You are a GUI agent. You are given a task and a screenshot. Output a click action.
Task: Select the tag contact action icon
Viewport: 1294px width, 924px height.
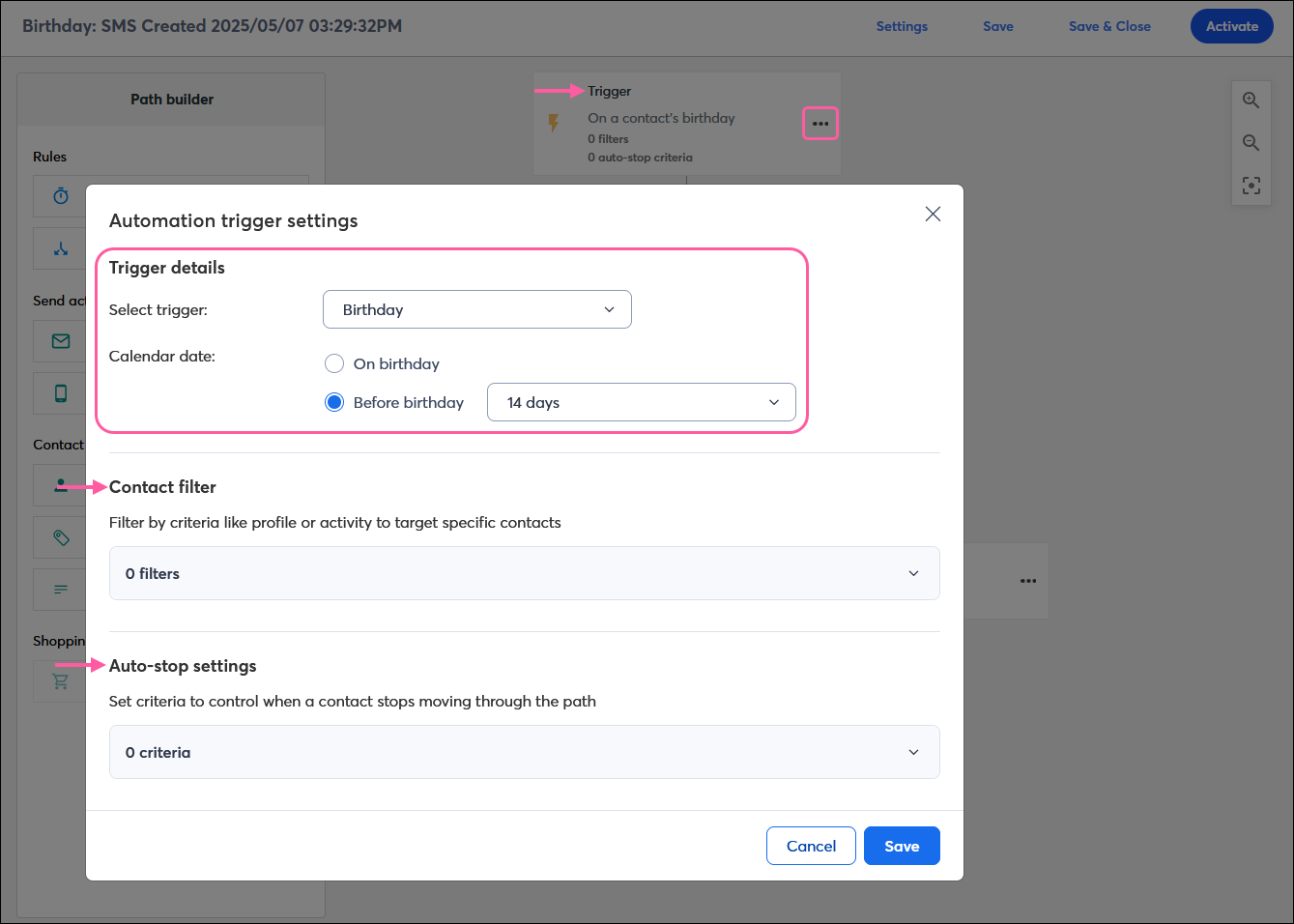tap(61, 537)
